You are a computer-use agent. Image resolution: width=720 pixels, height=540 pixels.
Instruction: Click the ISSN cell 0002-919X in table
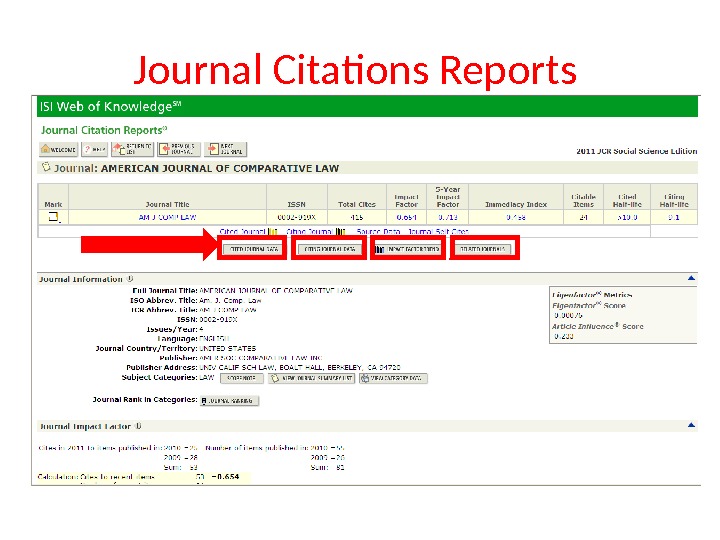coord(296,217)
